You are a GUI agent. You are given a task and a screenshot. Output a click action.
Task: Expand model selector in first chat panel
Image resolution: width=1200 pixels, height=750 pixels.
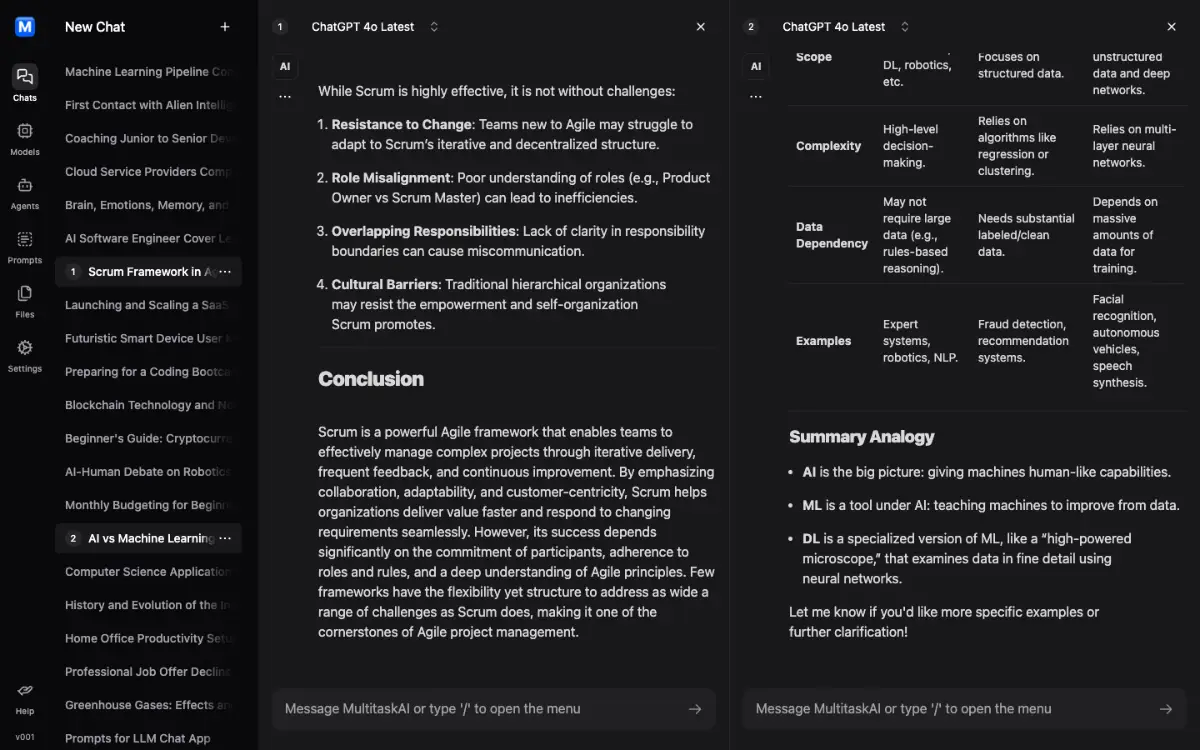(x=434, y=27)
